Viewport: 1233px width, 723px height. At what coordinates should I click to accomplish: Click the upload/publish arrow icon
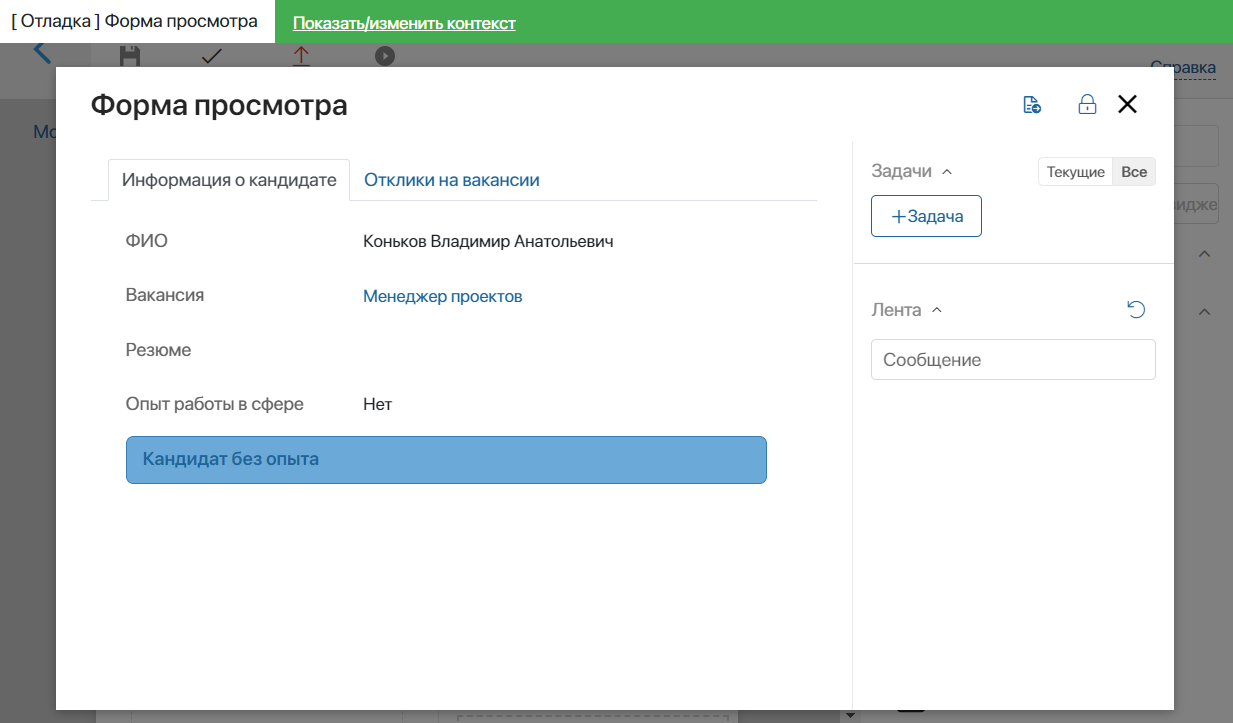click(x=301, y=56)
